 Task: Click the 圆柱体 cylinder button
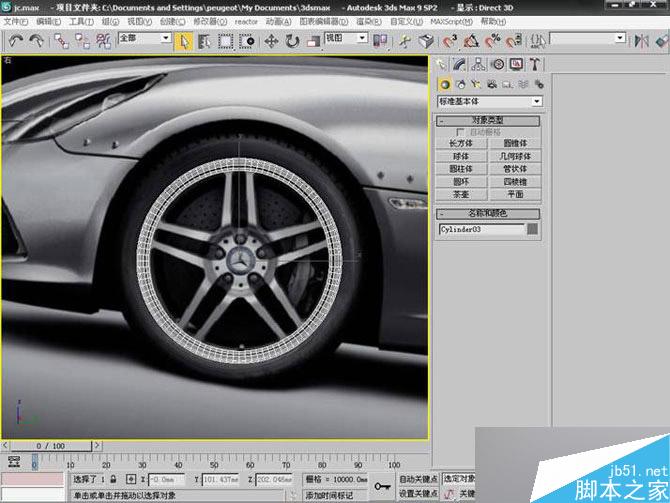[461, 169]
